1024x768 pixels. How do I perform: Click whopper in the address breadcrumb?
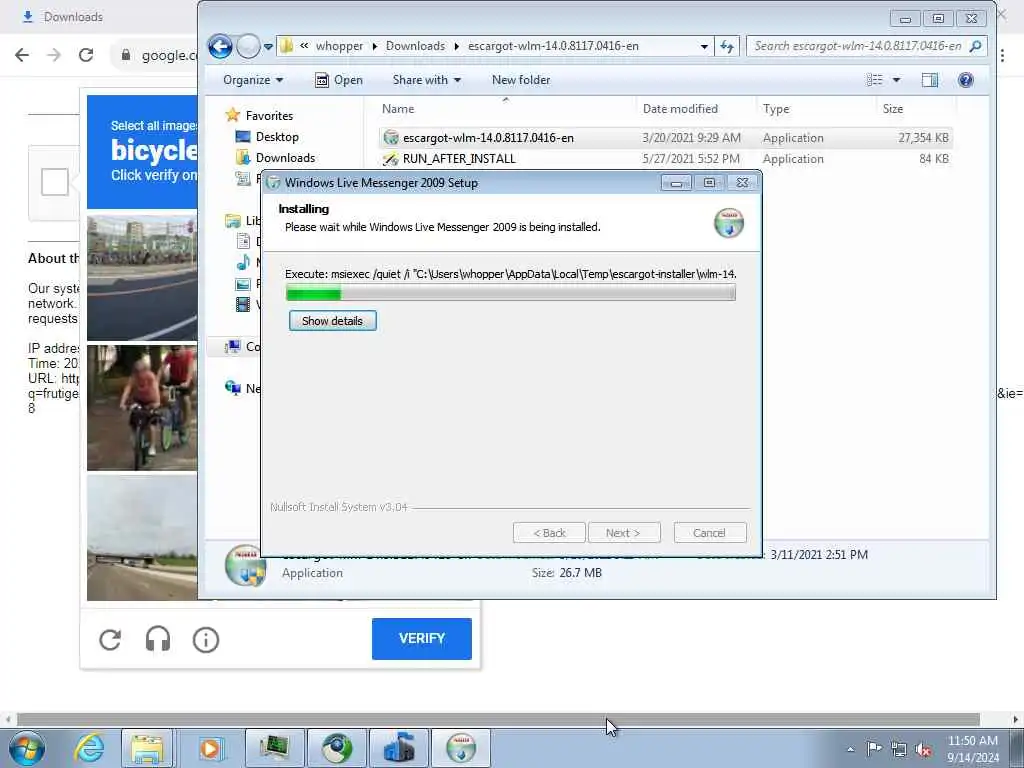pyautogui.click(x=340, y=46)
